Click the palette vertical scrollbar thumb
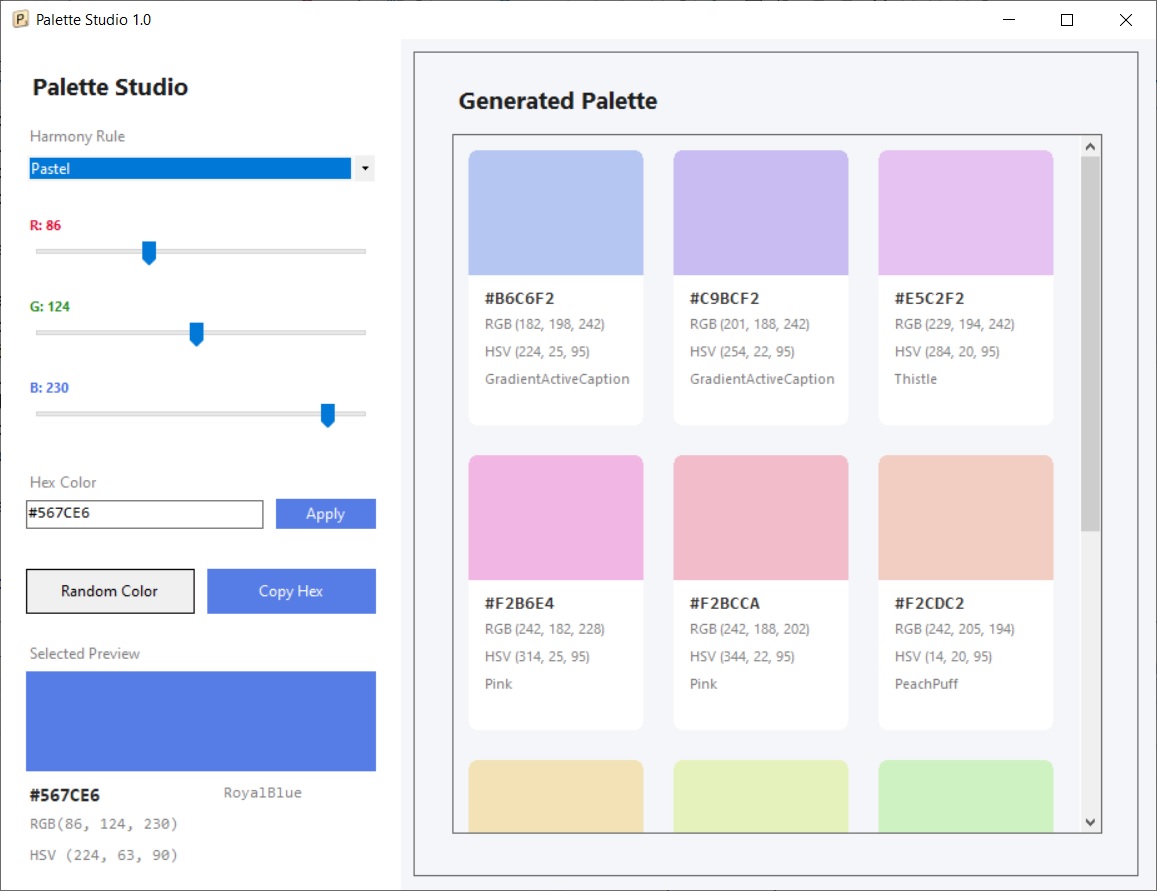The width and height of the screenshot is (1157, 891). tap(1091, 344)
